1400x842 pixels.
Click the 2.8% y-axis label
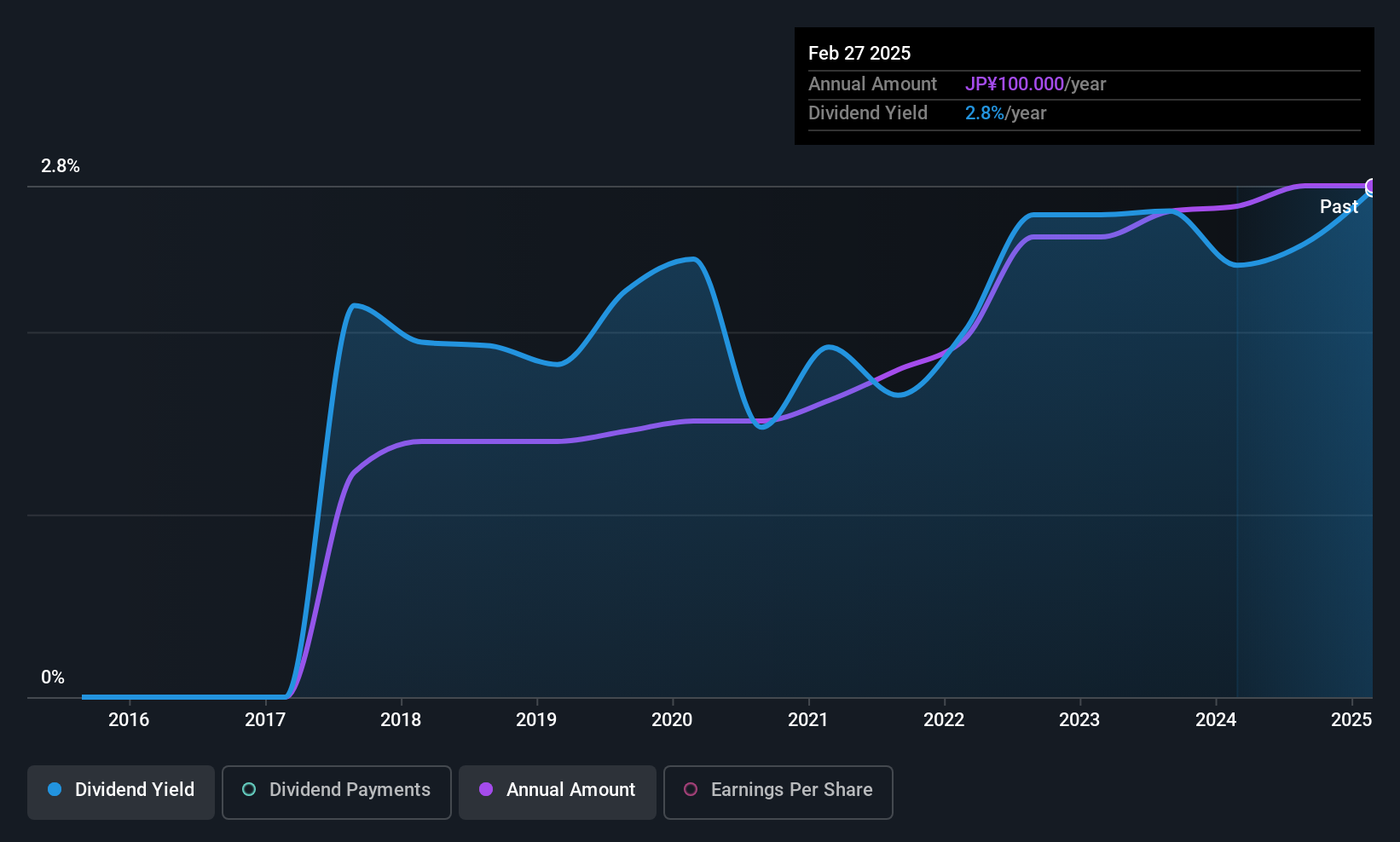point(61,166)
